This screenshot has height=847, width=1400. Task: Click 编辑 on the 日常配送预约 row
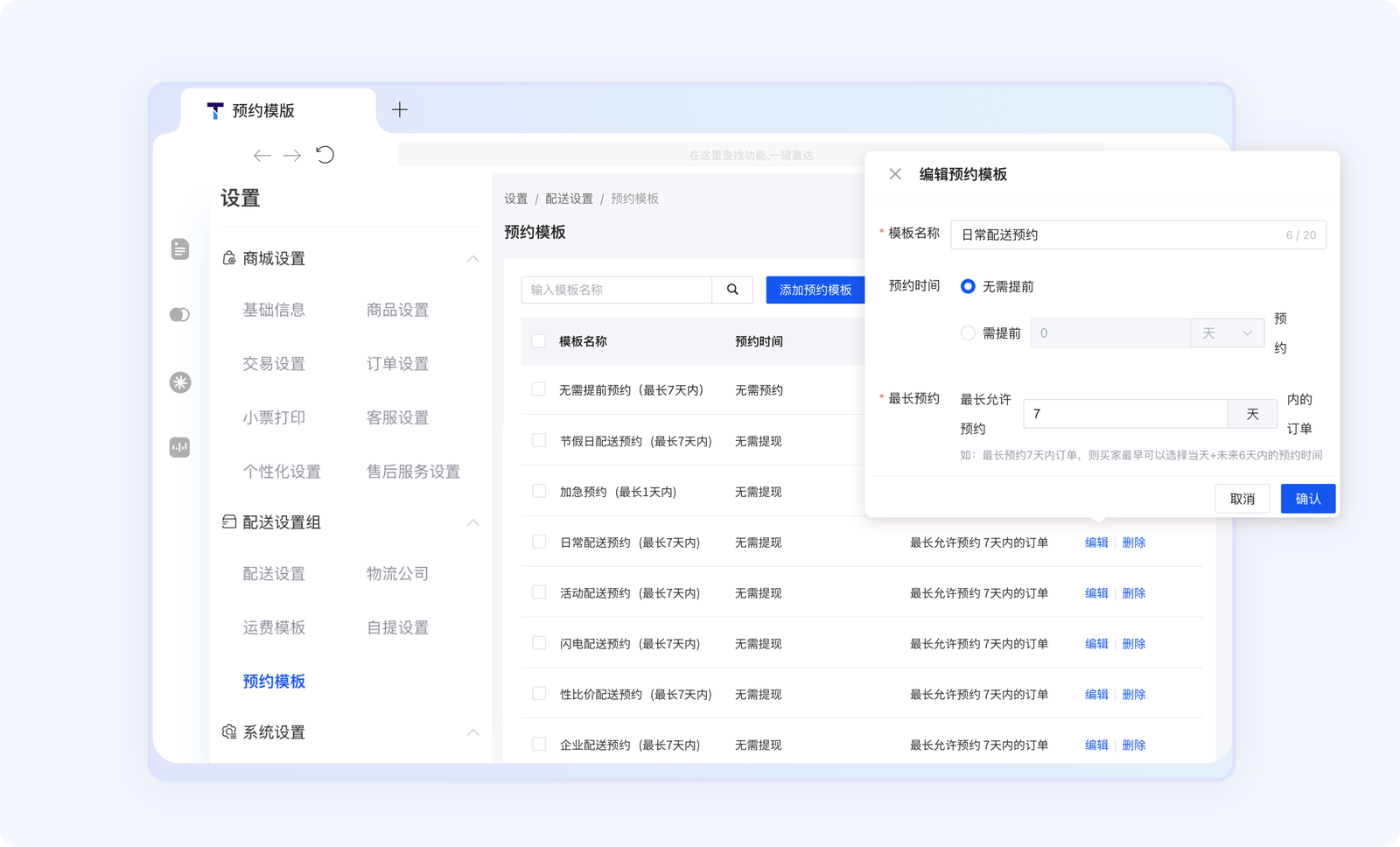[x=1095, y=542]
